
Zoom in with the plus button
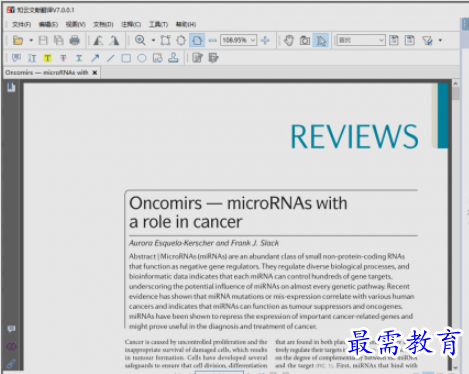[265, 40]
